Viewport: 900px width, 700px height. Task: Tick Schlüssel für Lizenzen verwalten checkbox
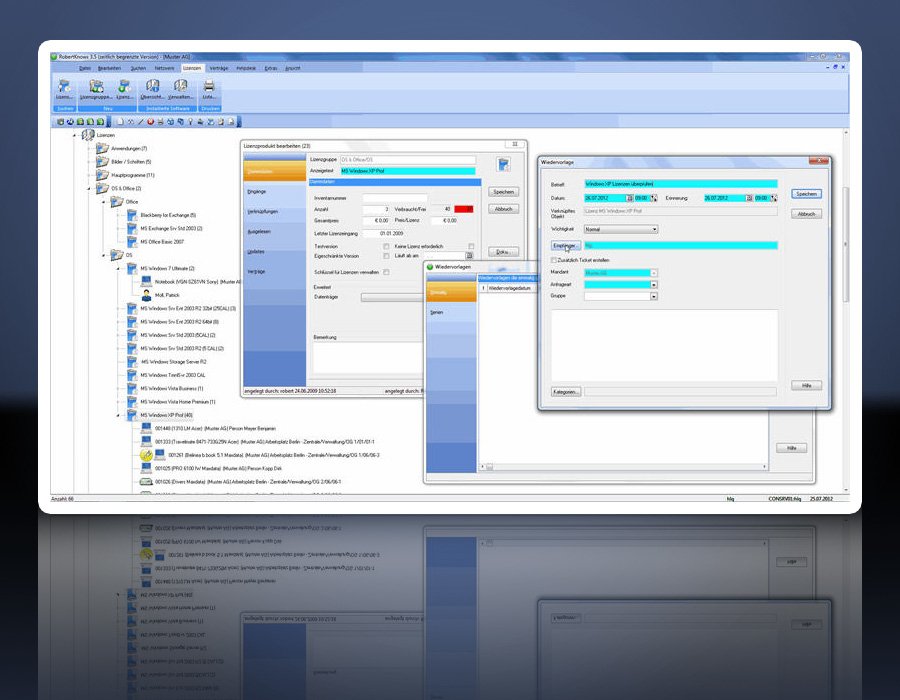coord(386,272)
